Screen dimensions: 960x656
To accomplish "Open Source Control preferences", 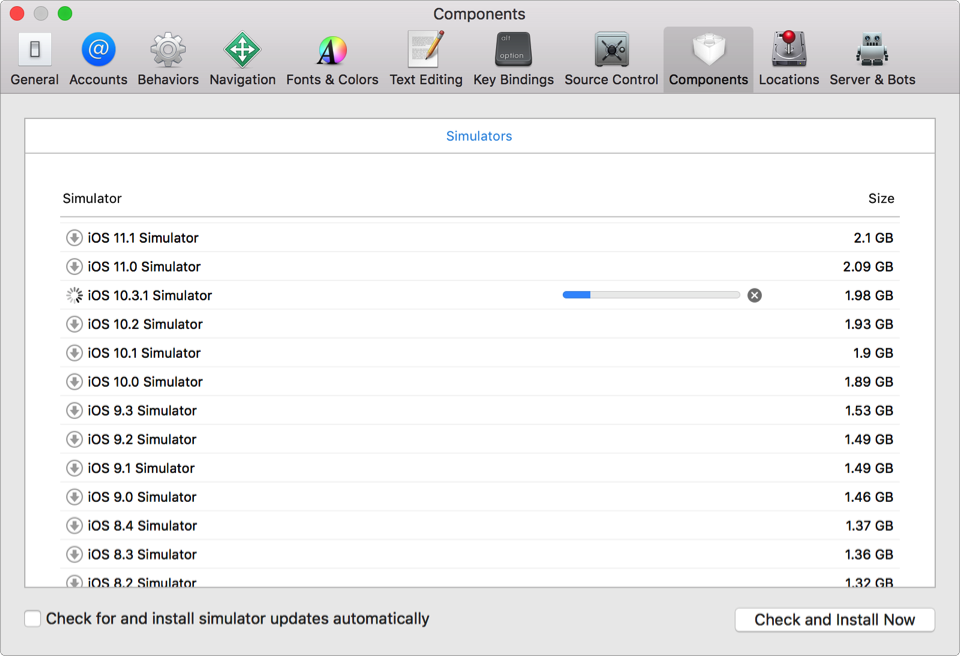I will 611,59.
